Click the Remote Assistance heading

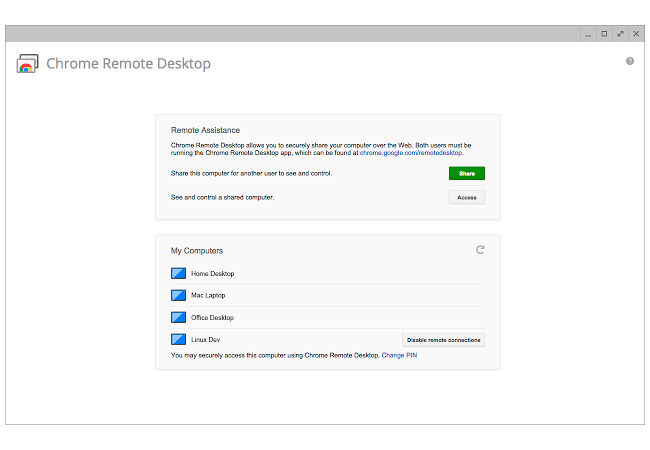pyautogui.click(x=205, y=130)
